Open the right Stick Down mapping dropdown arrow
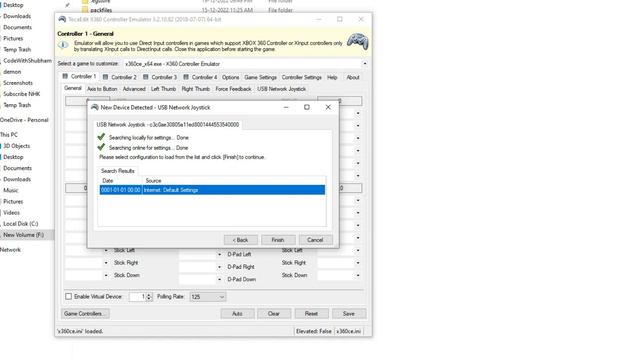The image size is (640, 360). (x=358, y=276)
